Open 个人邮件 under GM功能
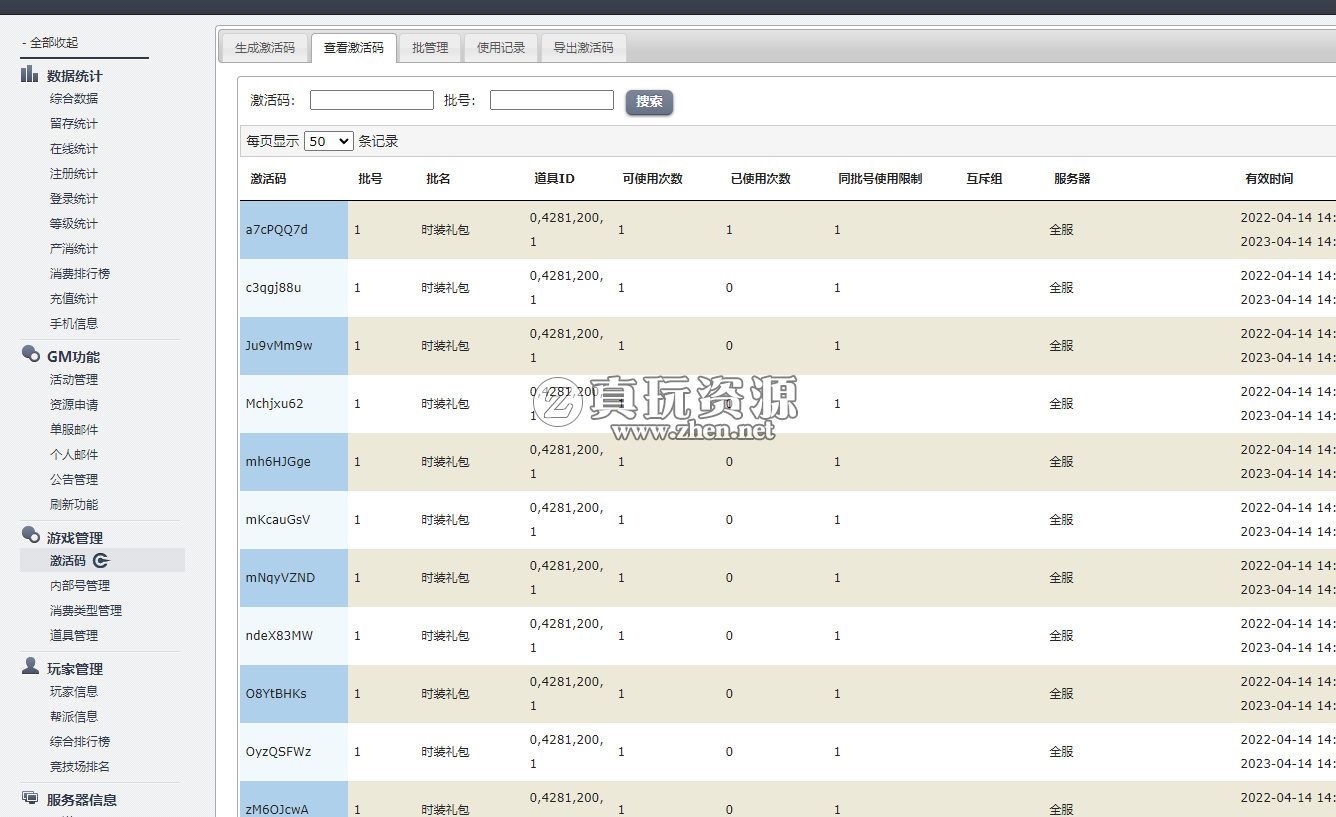This screenshot has height=817, width=1336. pos(74,455)
